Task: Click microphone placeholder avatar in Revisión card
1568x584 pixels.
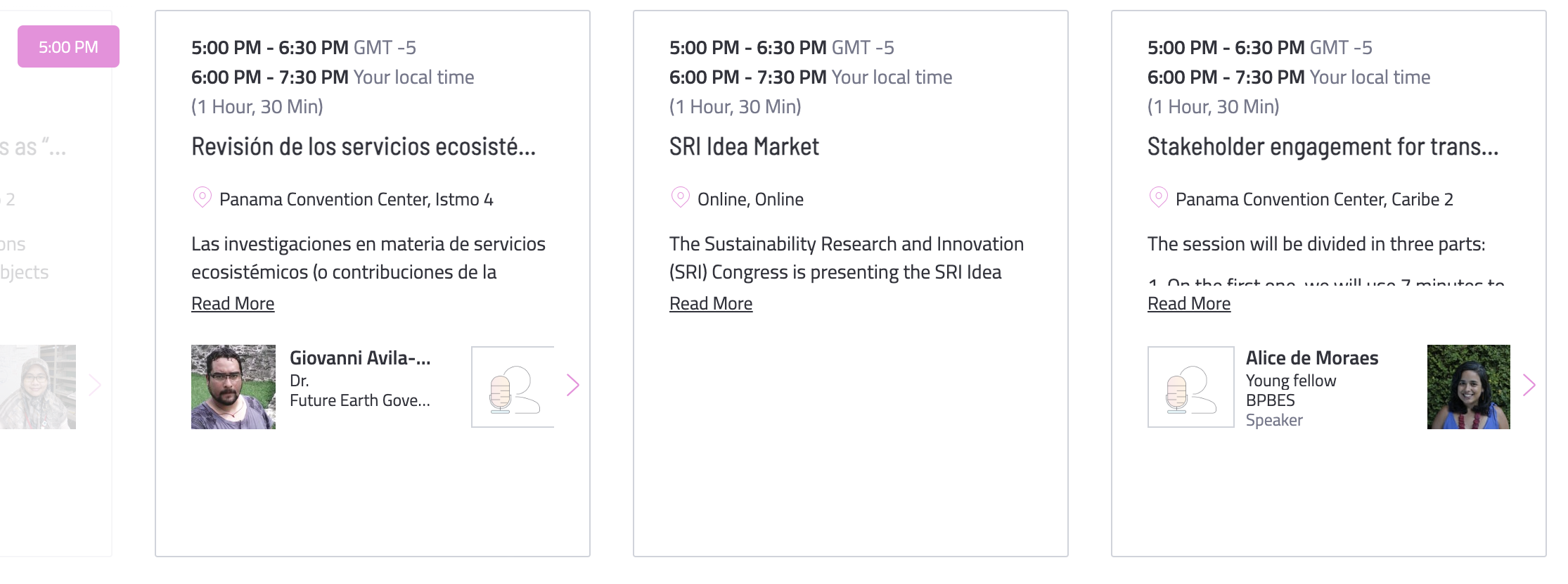Action: coord(513,387)
